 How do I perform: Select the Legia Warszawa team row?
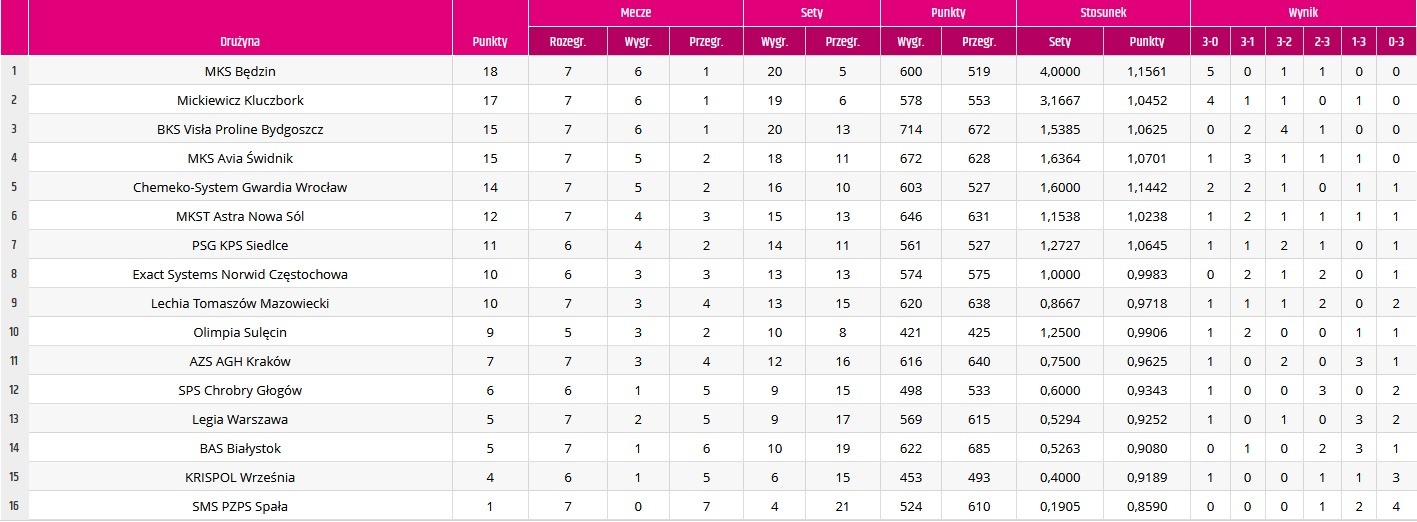click(708, 419)
